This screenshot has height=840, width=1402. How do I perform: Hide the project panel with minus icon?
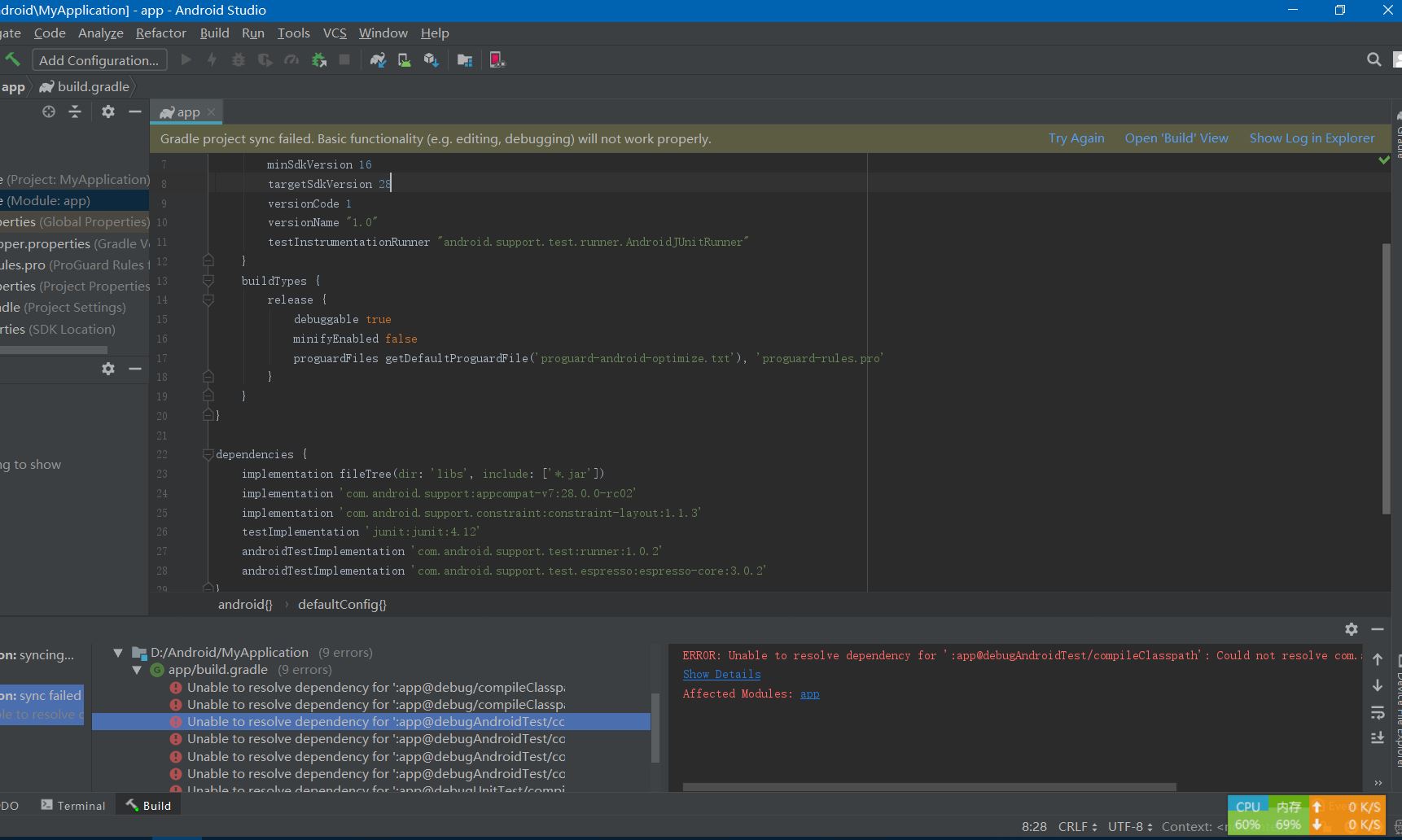[135, 112]
